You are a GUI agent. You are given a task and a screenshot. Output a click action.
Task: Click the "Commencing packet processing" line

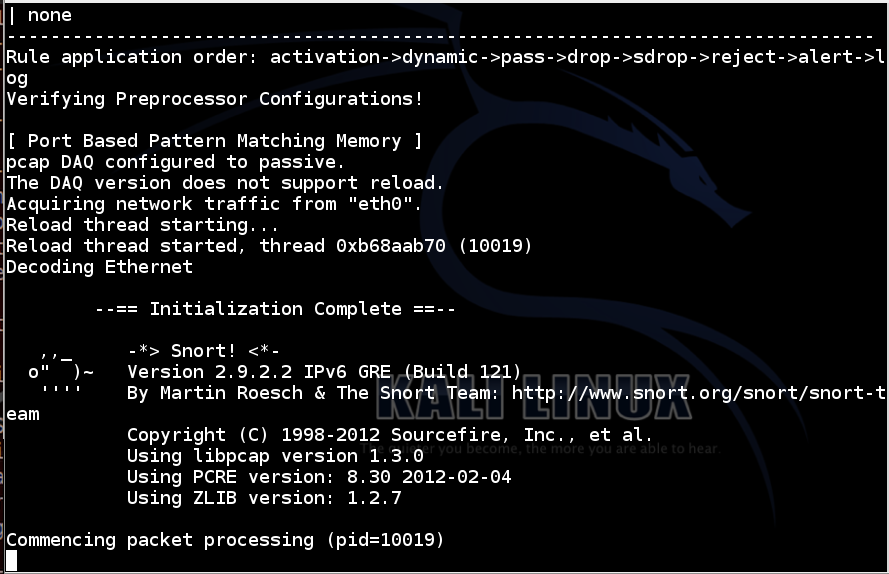tap(225, 540)
